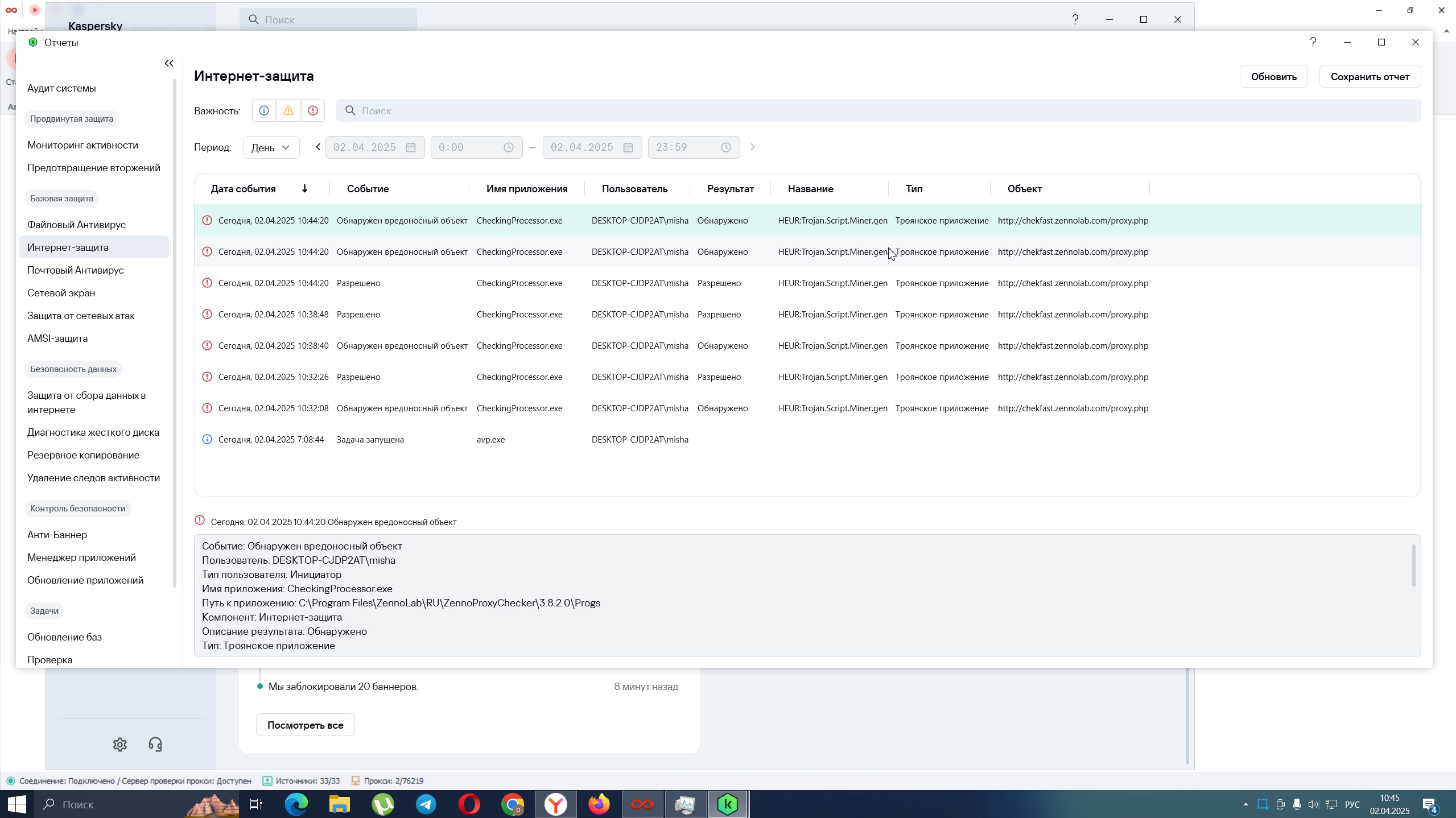1456x818 pixels.
Task: Open Менеджер приложений report section
Action: 81,557
